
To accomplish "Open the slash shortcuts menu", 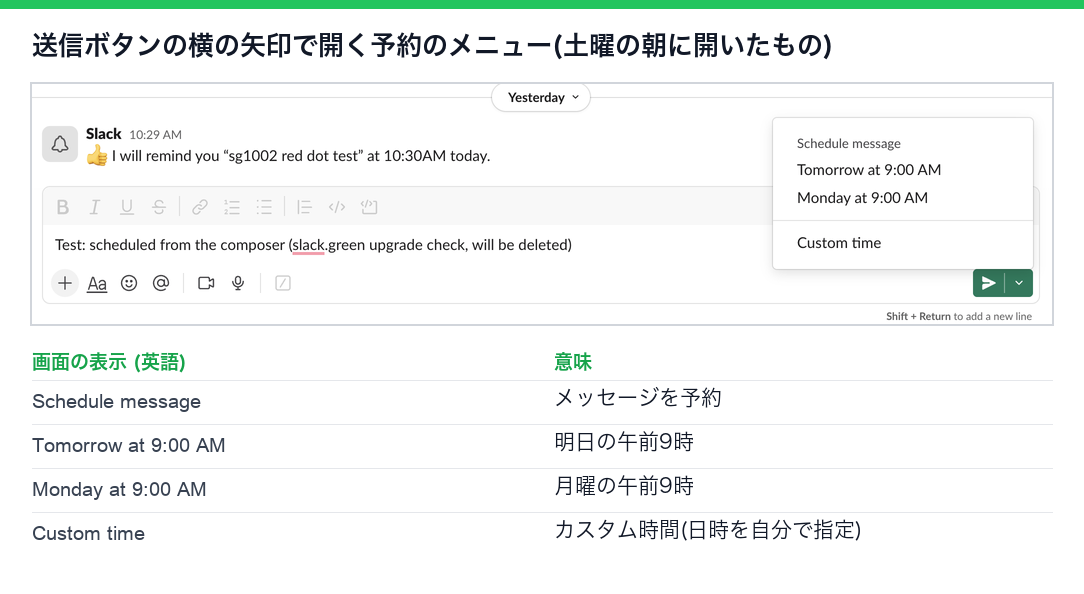I will 283,283.
